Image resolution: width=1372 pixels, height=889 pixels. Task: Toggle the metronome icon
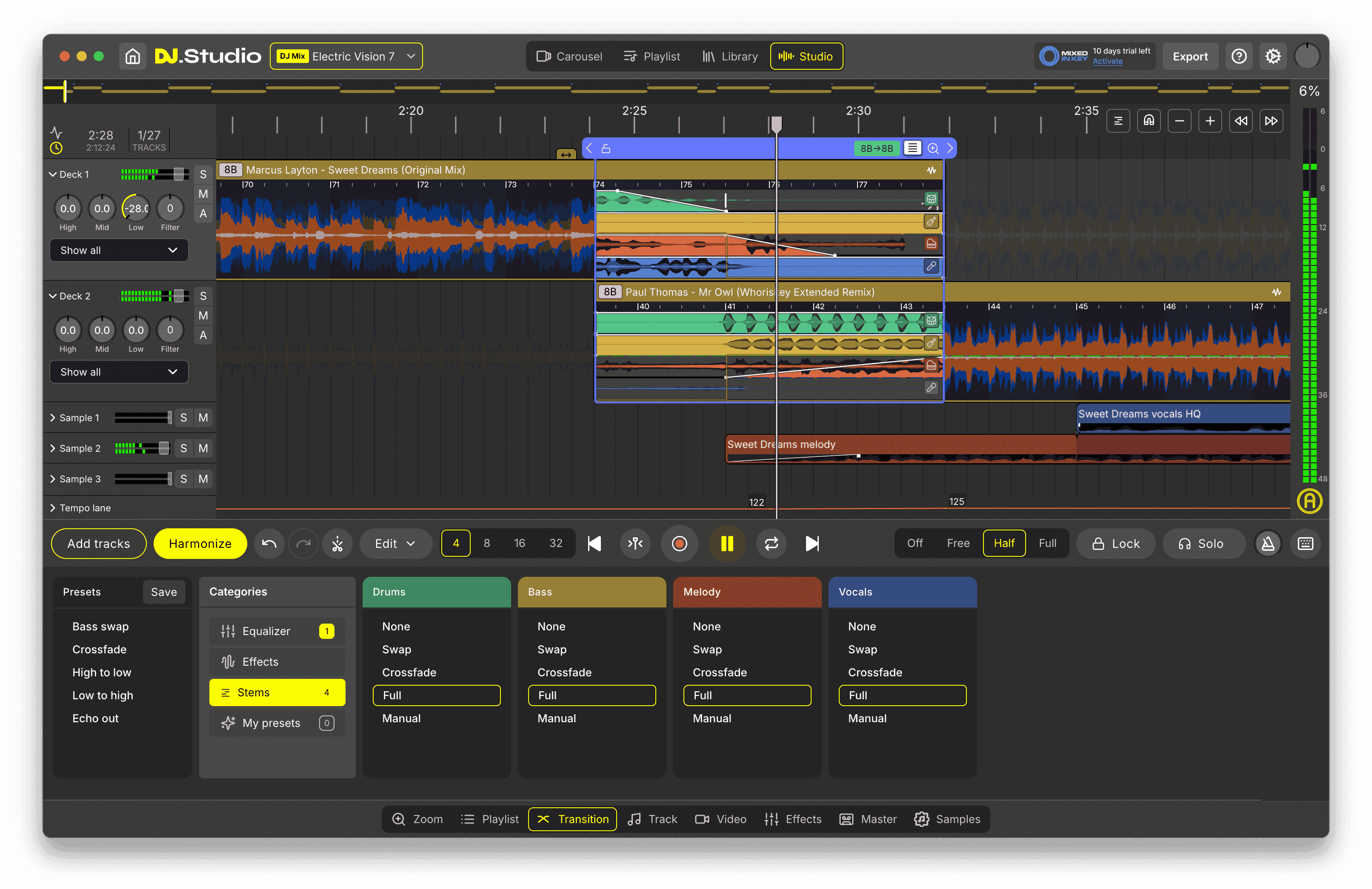tap(1268, 543)
